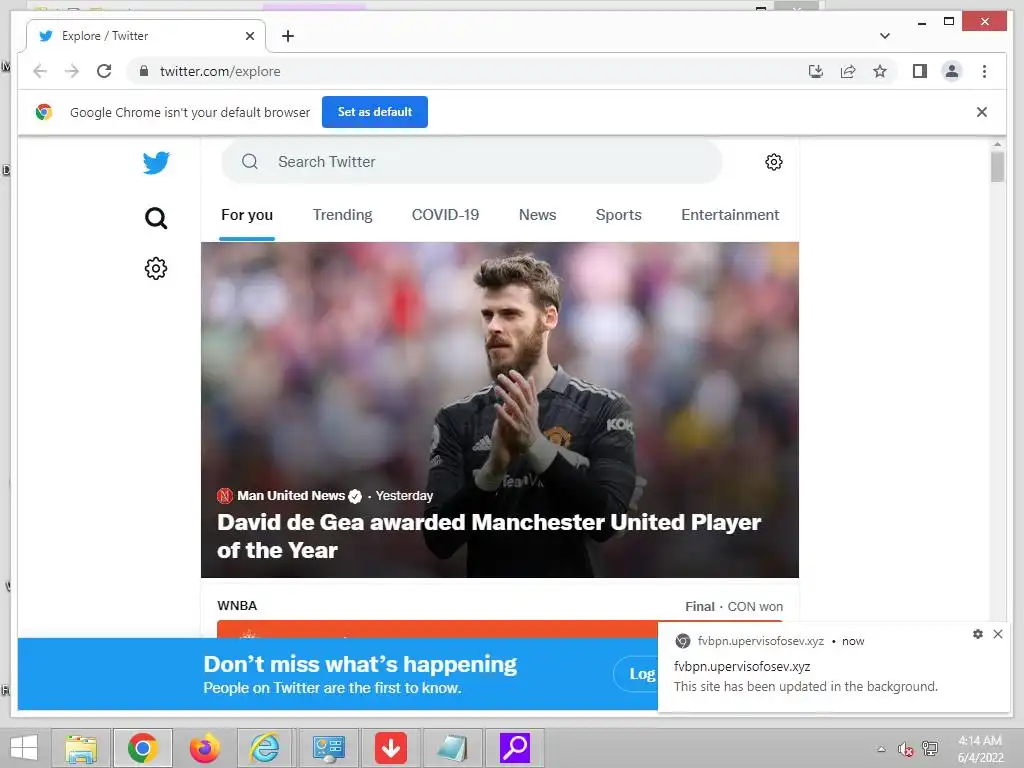
Task: Show hidden tray icons arrow
Action: pos(882,749)
